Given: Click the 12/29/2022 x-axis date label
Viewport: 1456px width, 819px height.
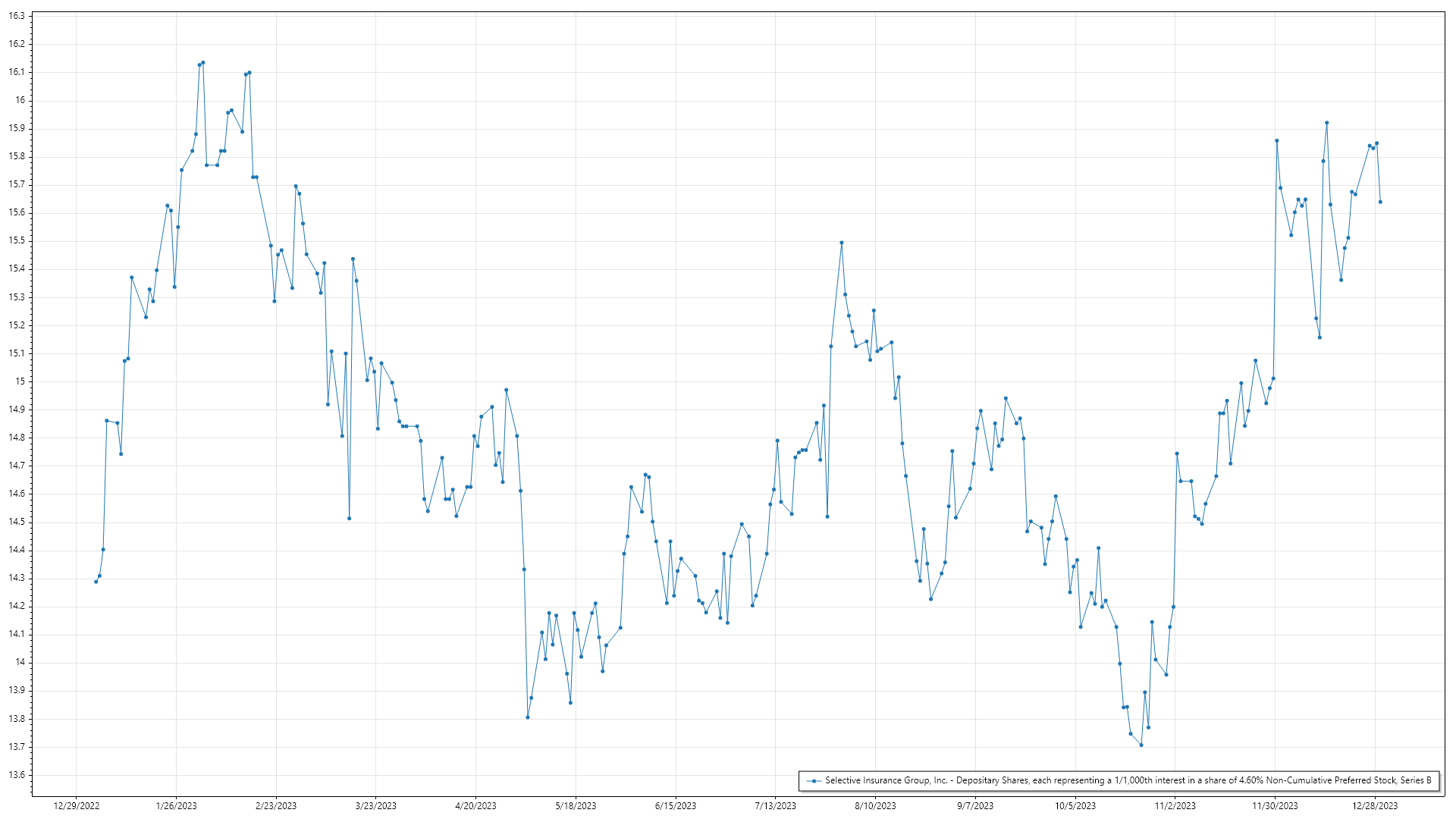Looking at the screenshot, I should 77,806.
